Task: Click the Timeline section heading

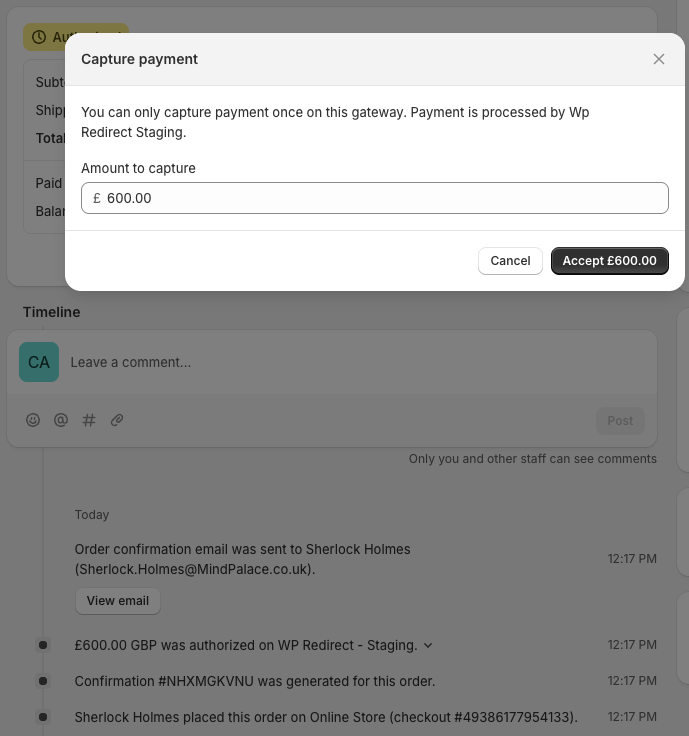Action: (52, 312)
